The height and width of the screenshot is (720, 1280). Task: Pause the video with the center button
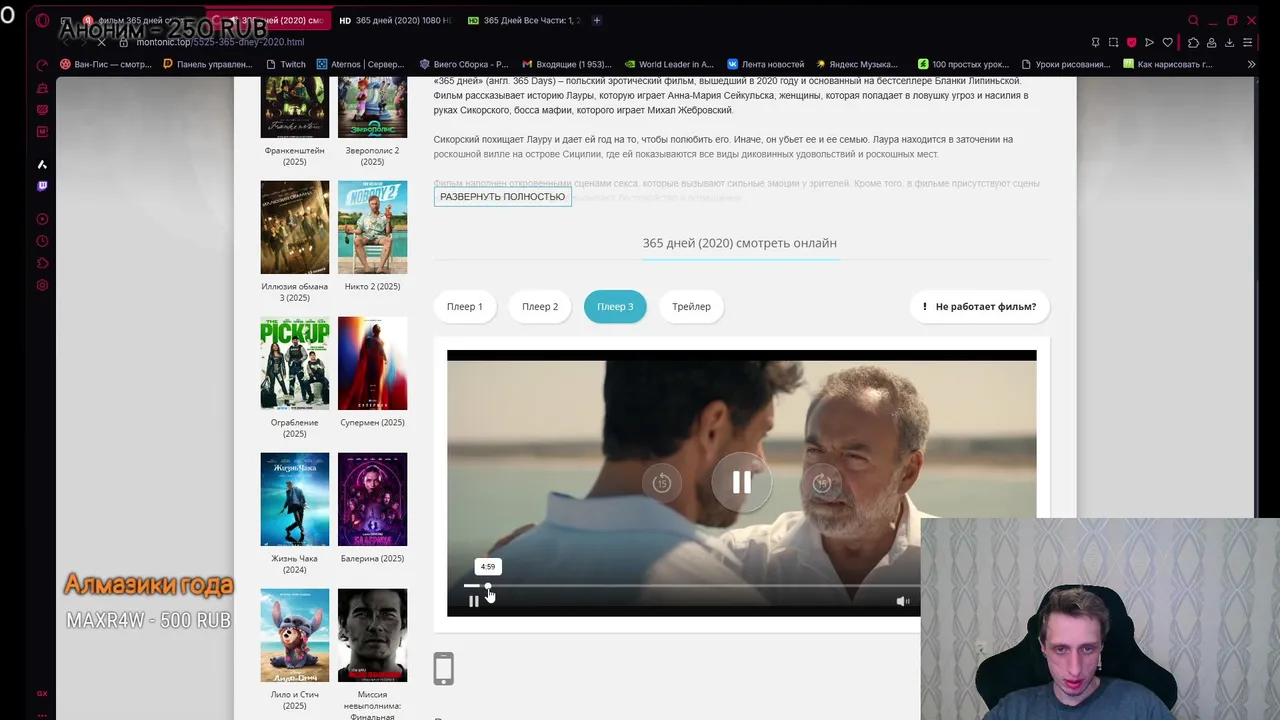741,483
